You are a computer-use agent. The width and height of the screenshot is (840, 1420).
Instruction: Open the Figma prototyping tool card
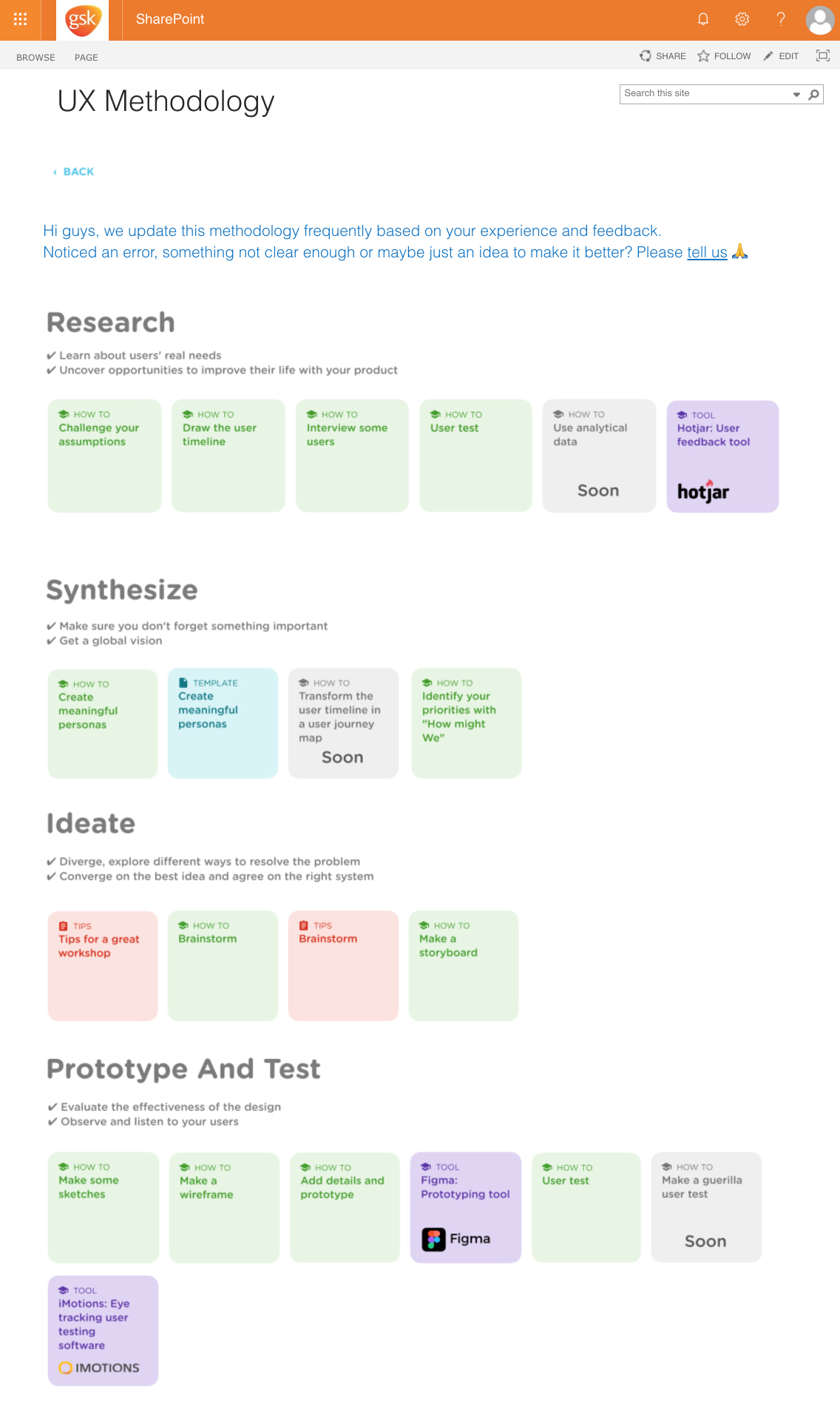[465, 1207]
